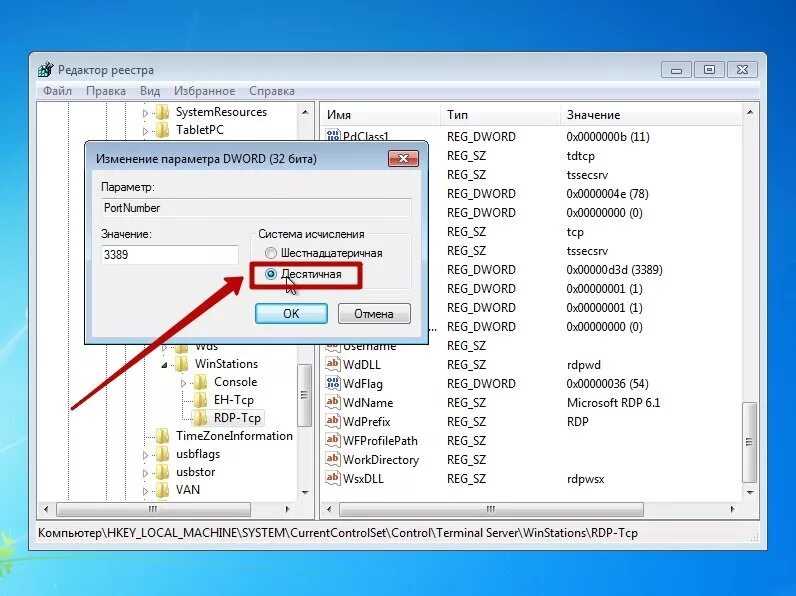
Task: Open the Справка menu
Action: [272, 91]
